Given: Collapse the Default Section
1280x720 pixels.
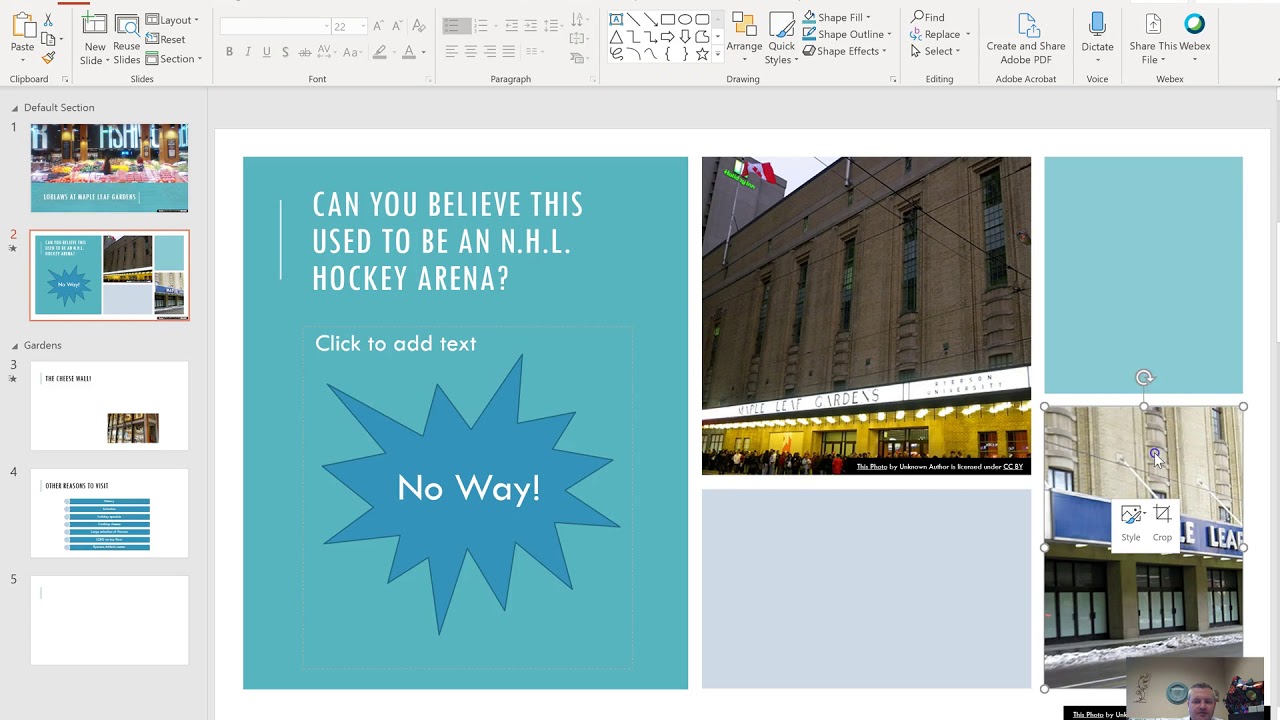Looking at the screenshot, I should (x=15, y=108).
